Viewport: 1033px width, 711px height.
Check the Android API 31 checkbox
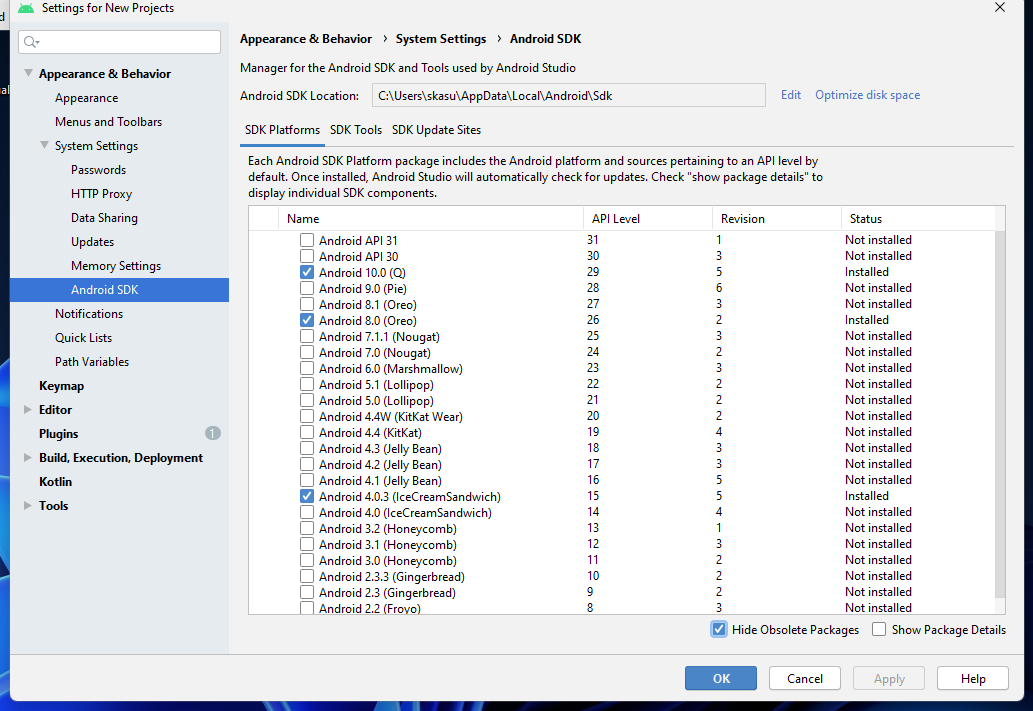pos(307,240)
